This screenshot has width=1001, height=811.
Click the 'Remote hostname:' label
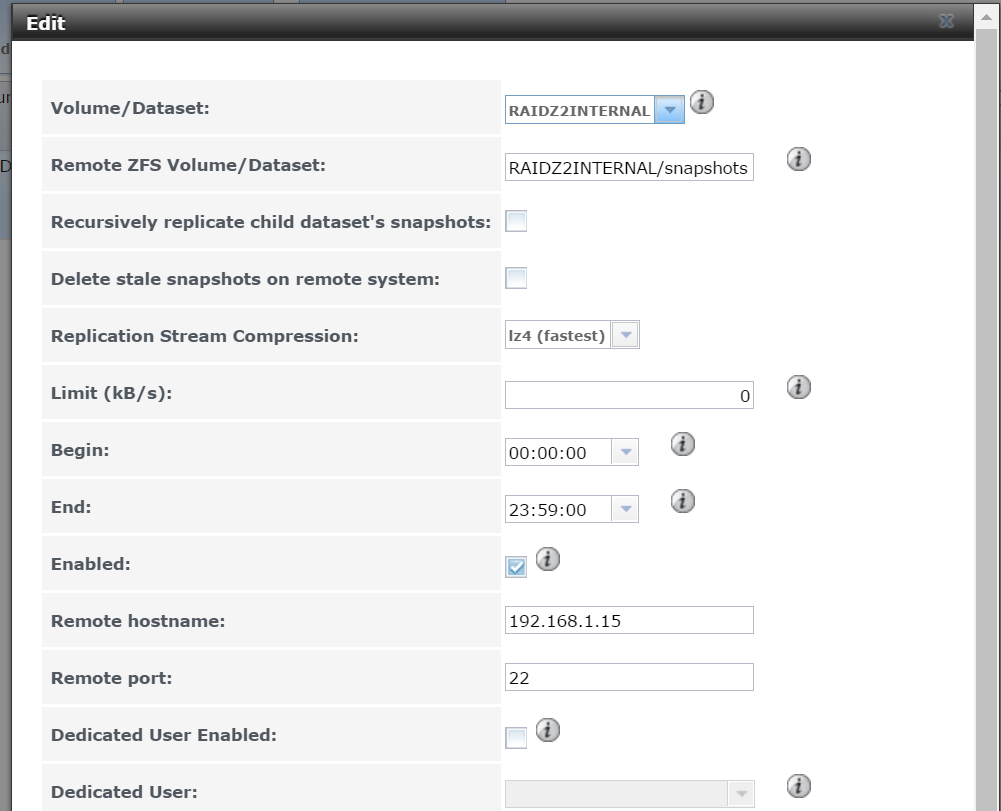click(x=138, y=621)
